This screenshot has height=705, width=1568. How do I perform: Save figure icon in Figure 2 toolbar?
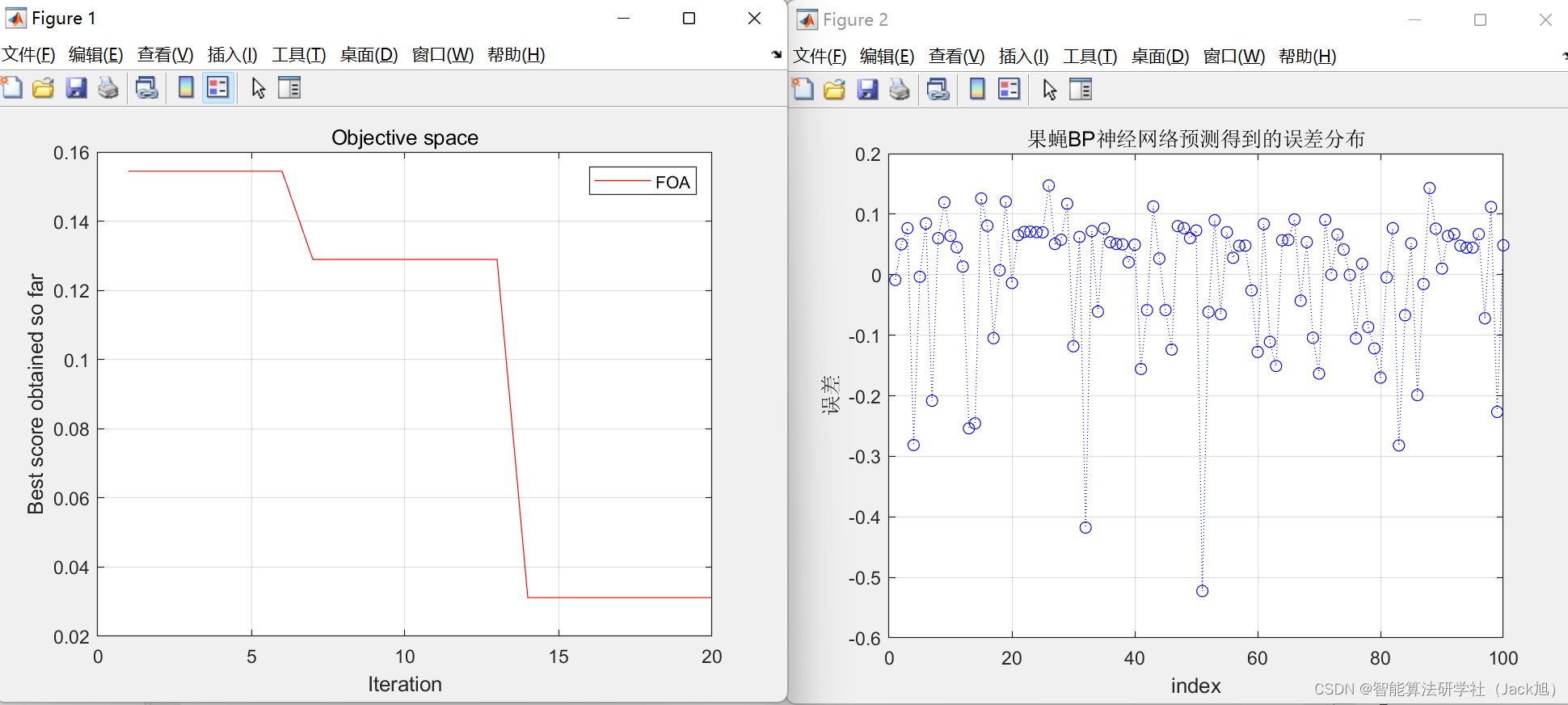867,89
